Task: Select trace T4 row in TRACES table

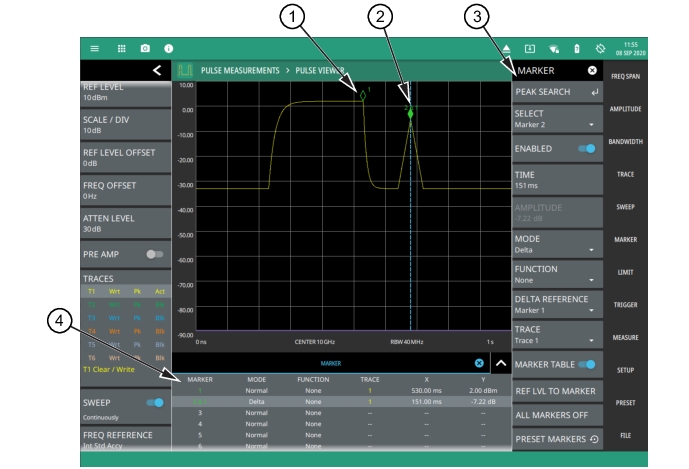Action: tap(126, 331)
